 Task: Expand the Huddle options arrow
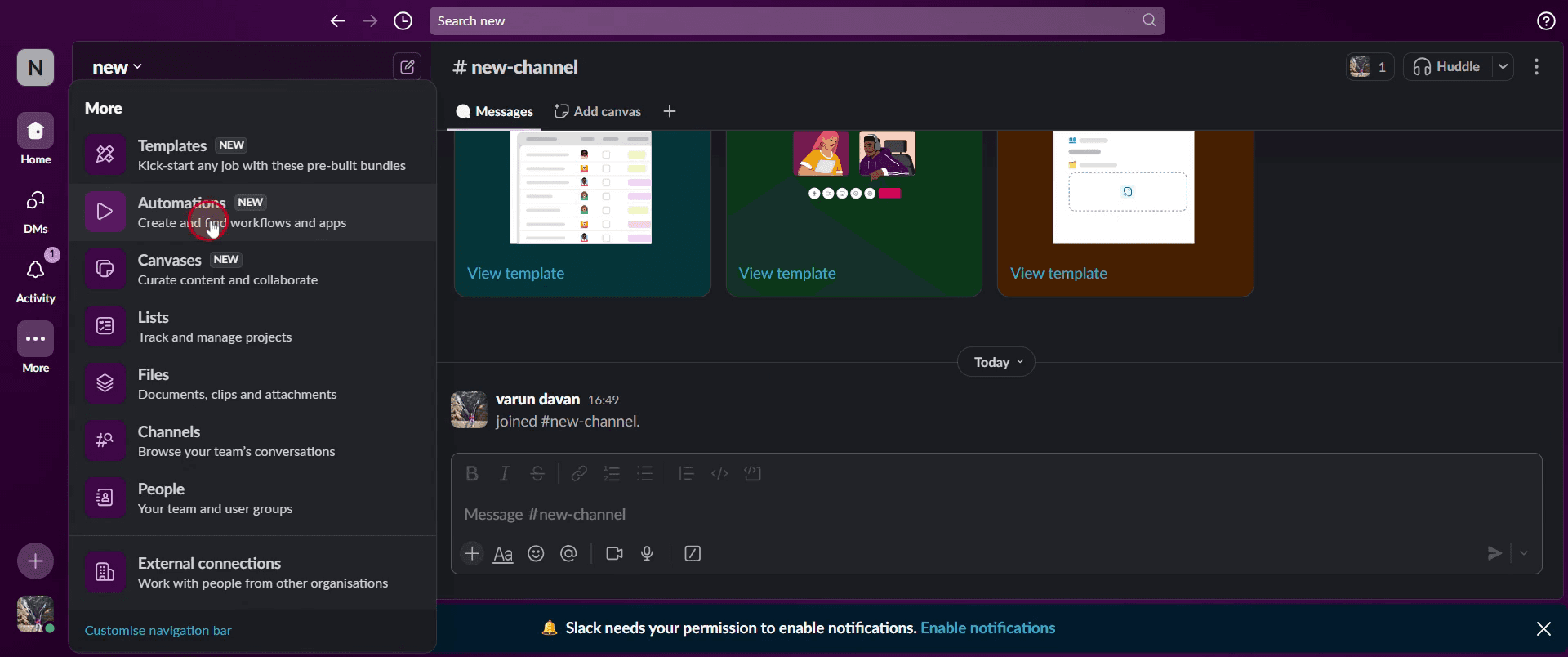click(x=1503, y=67)
